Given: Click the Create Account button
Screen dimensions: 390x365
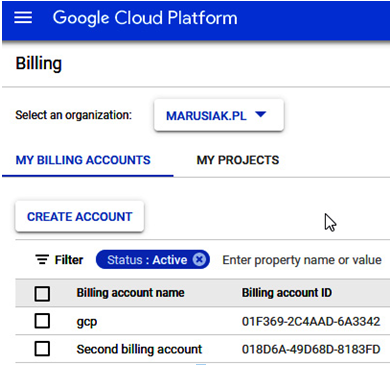Looking at the screenshot, I should tap(80, 216).
